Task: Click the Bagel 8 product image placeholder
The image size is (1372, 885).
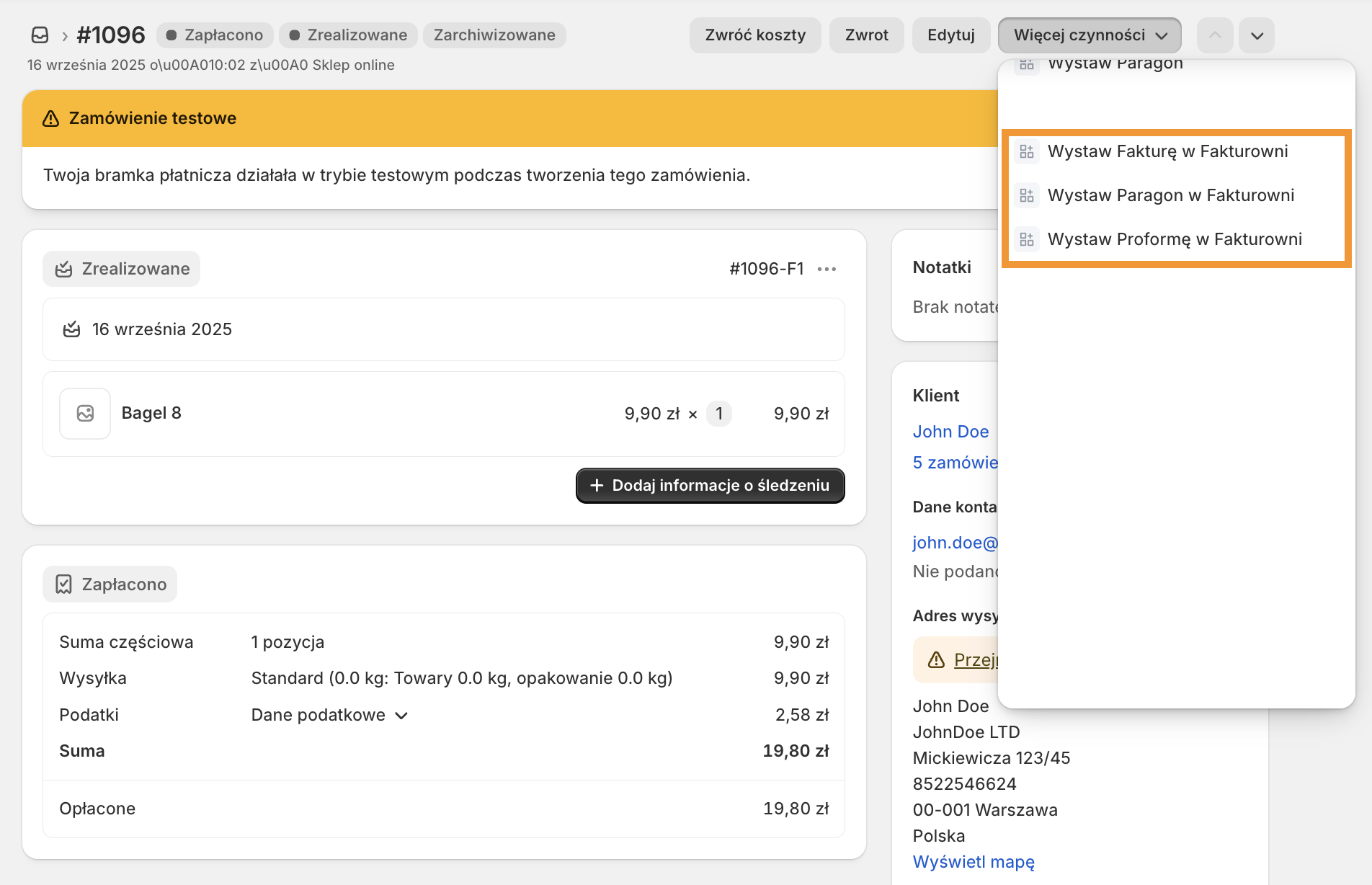Action: tap(85, 414)
